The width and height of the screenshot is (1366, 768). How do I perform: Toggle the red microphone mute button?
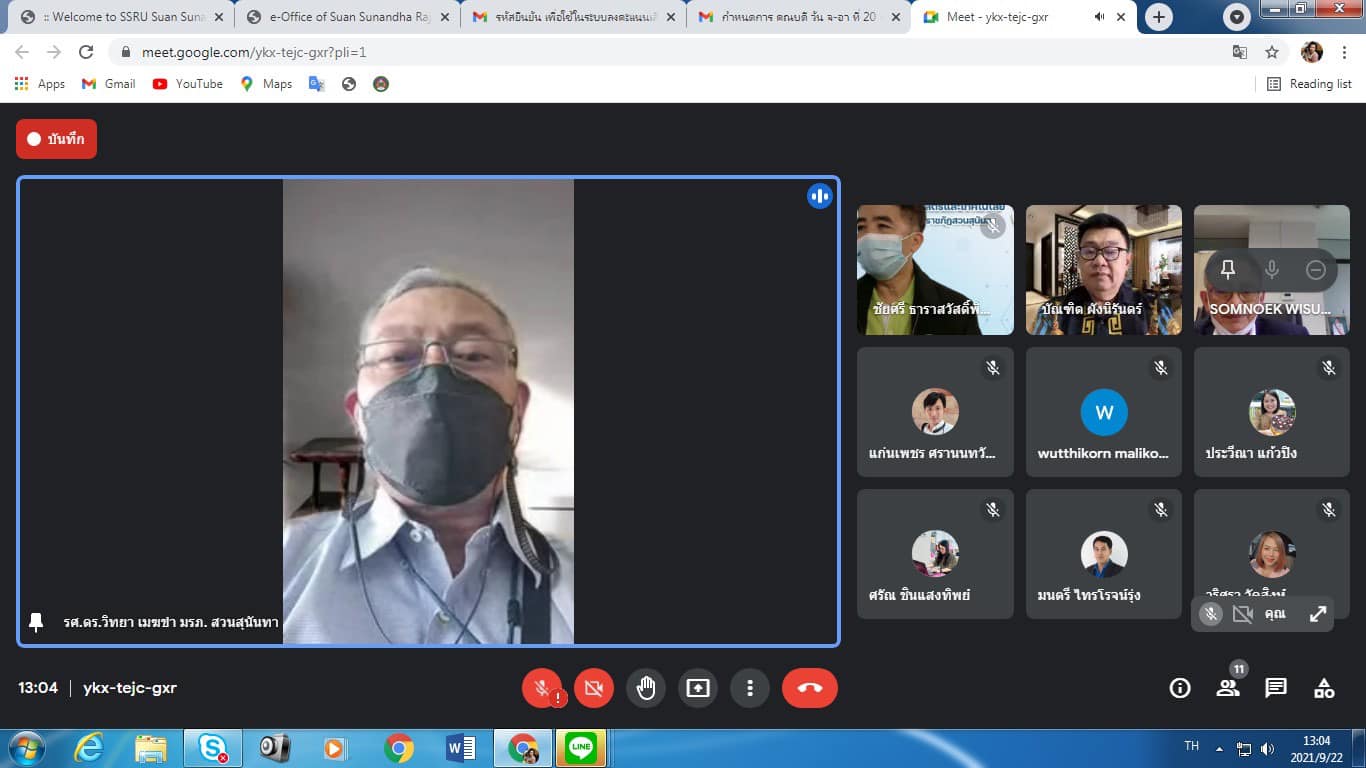tap(541, 688)
